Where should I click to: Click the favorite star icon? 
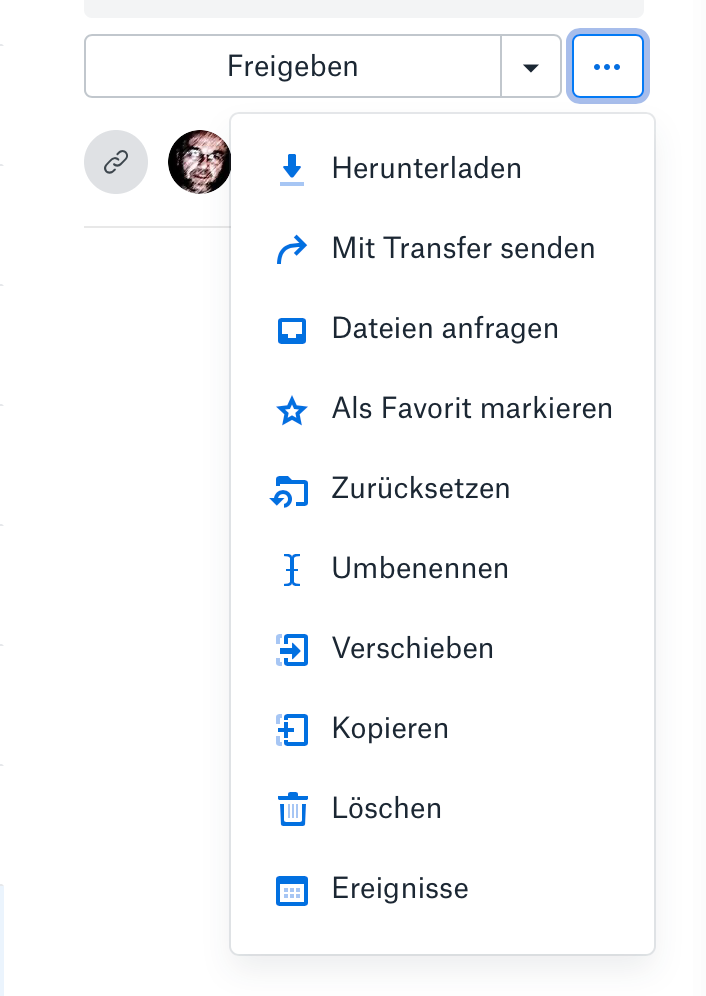[x=291, y=410]
